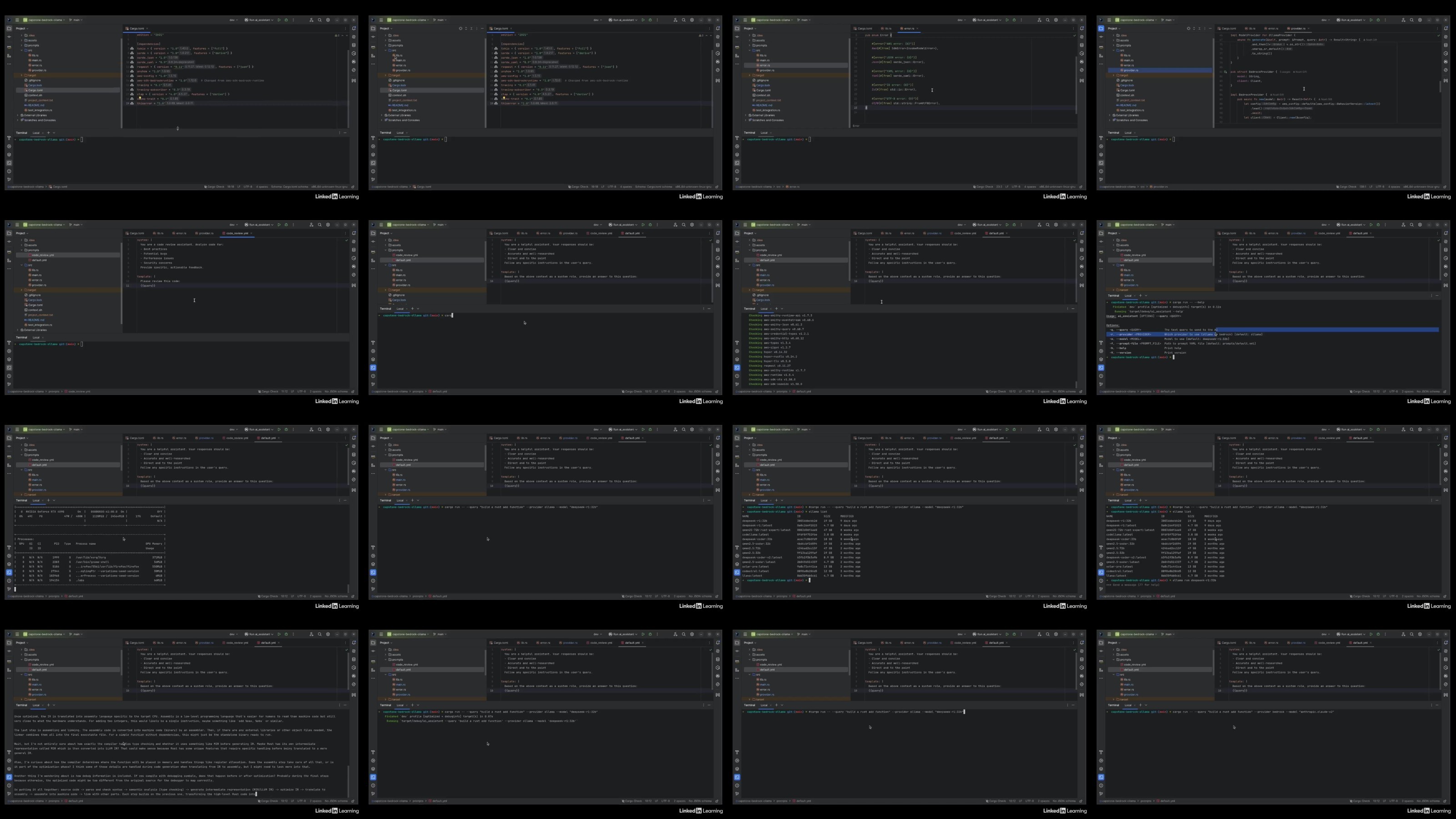Switch to code_review.yml tab in cargo --help frame

tap(1328, 233)
